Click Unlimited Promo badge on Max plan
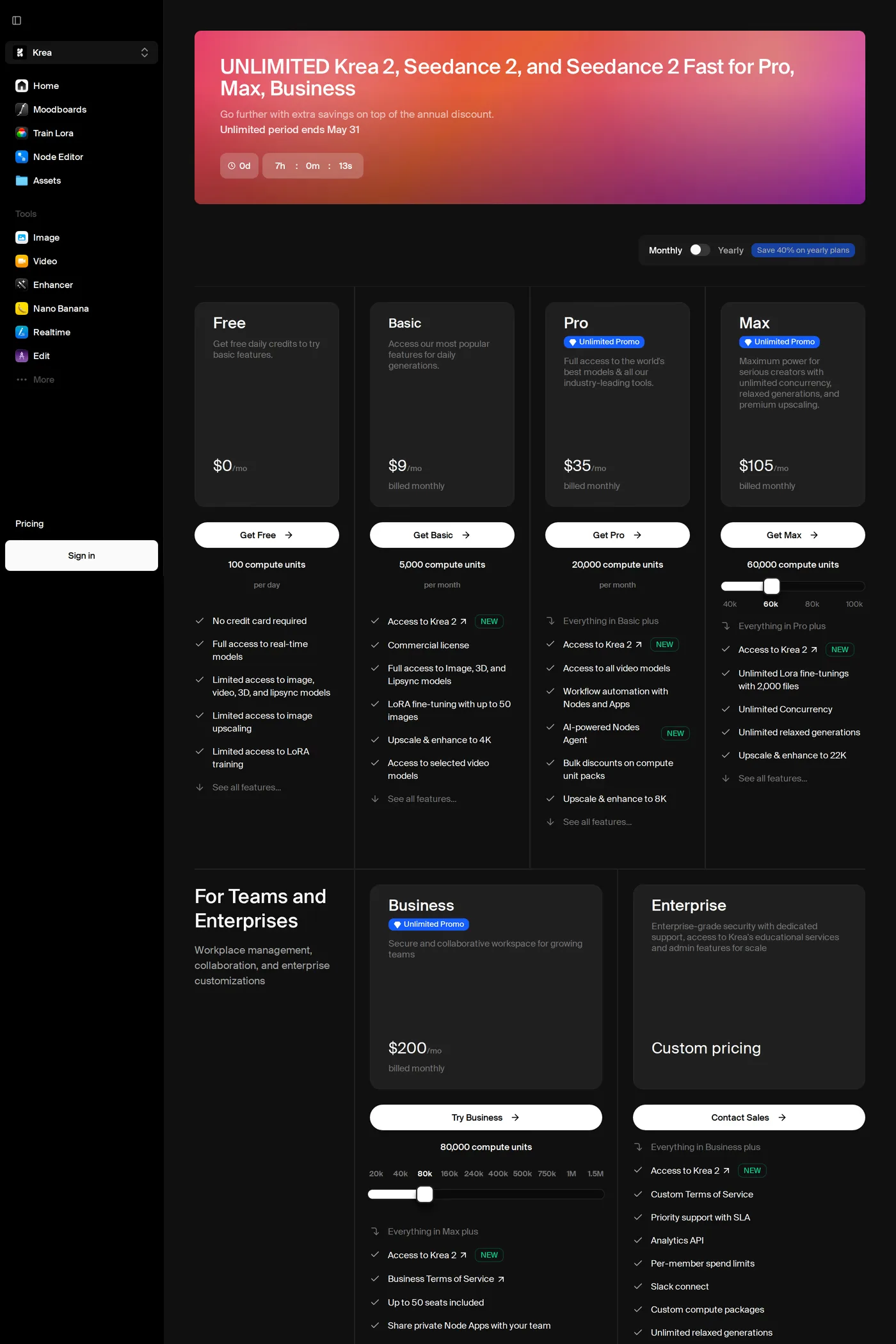Image resolution: width=896 pixels, height=1344 pixels. click(x=780, y=342)
